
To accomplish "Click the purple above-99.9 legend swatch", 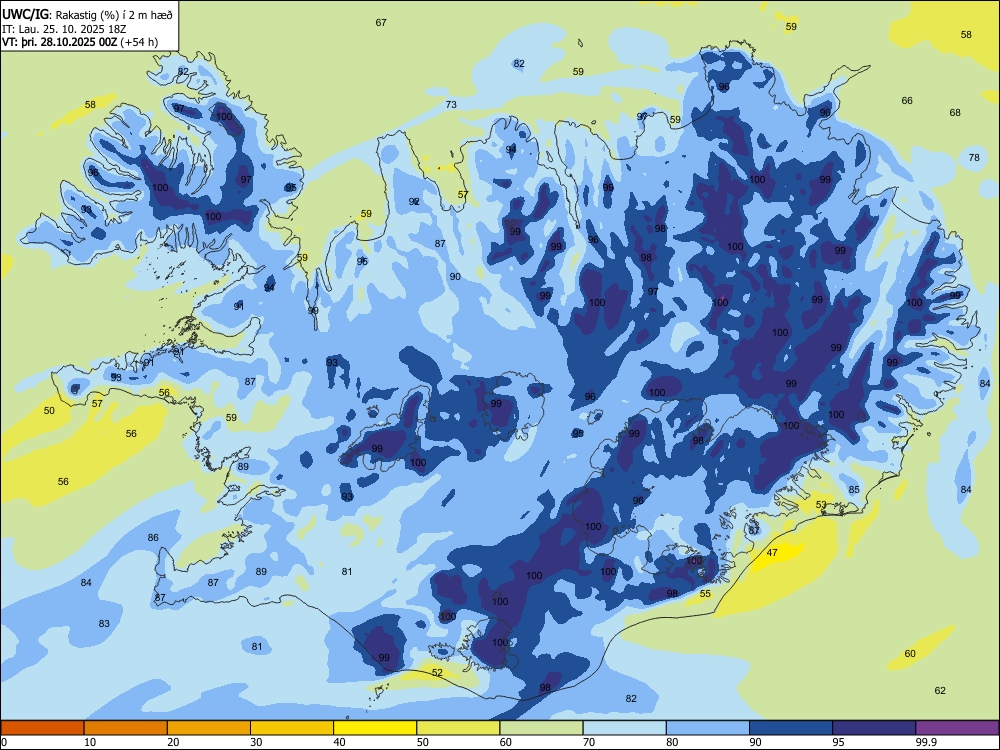I will [957, 728].
